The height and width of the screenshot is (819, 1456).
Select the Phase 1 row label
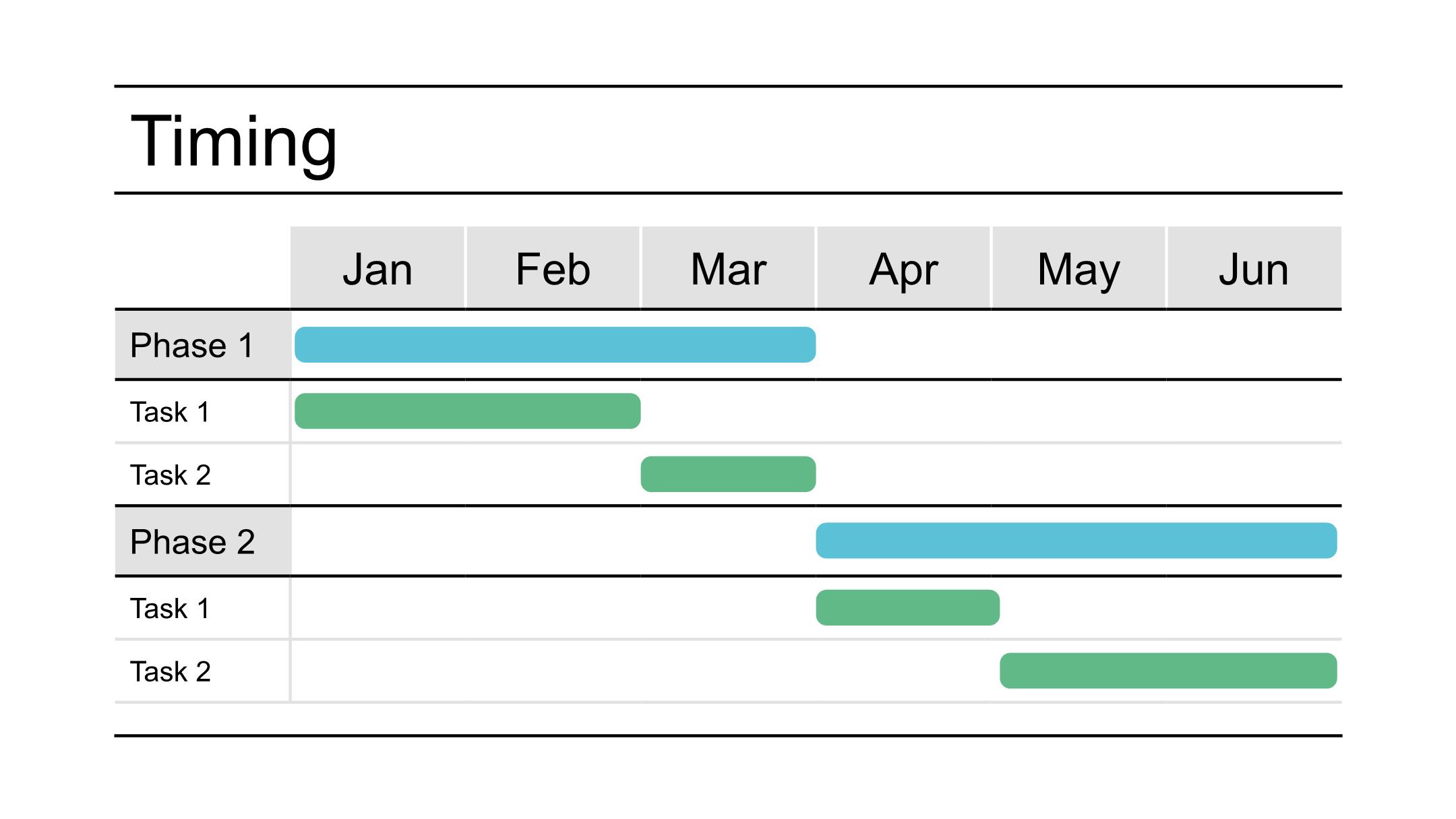[192, 345]
